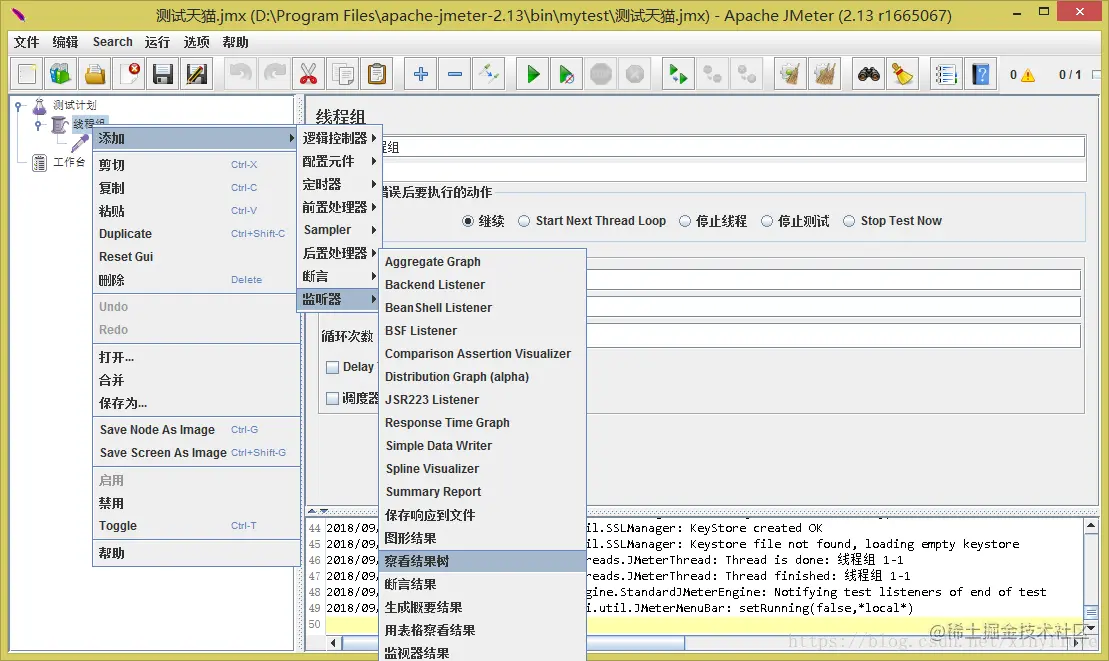
Task: Expand the 前置处理器 submenu
Action: (x=339, y=207)
